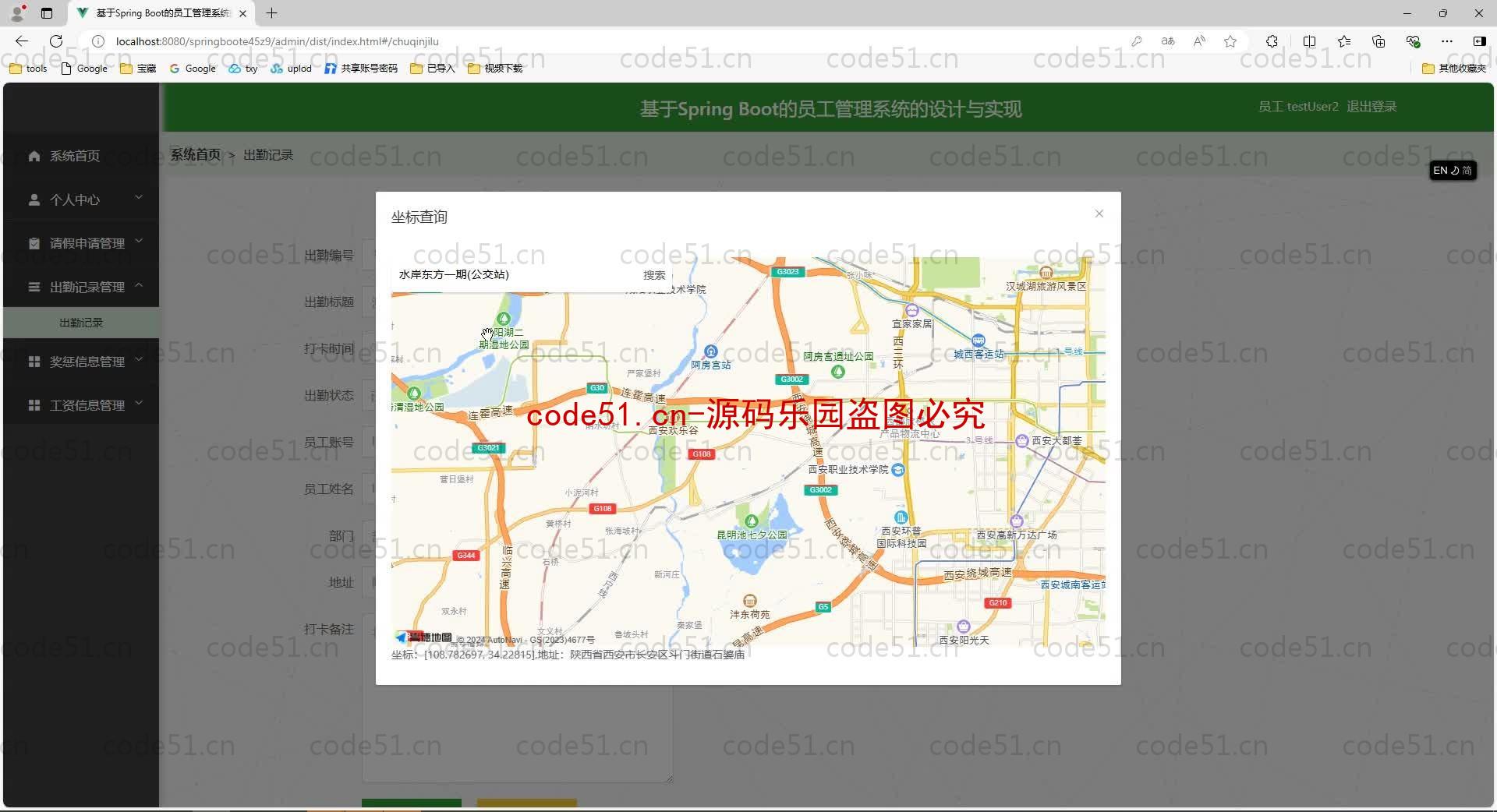Click the coordinates text below map
Viewport: 1497px width, 812px height.
pos(568,655)
